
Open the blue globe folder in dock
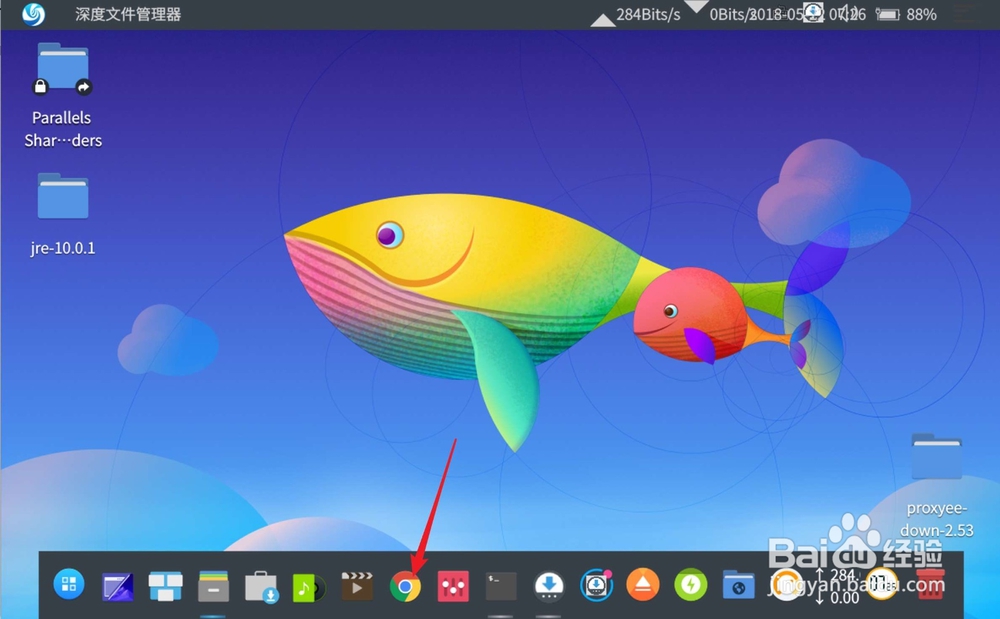[739, 585]
